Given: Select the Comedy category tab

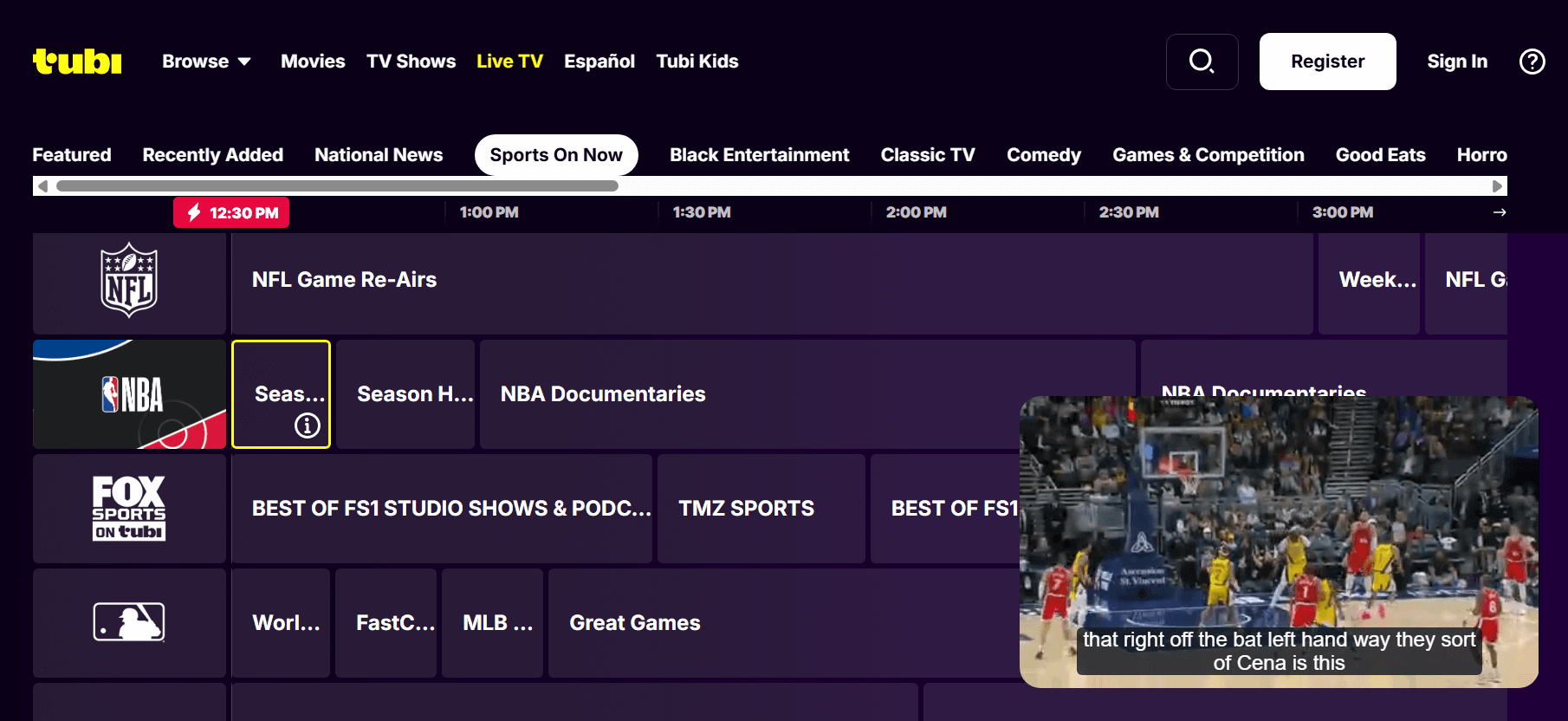Looking at the screenshot, I should (1044, 155).
